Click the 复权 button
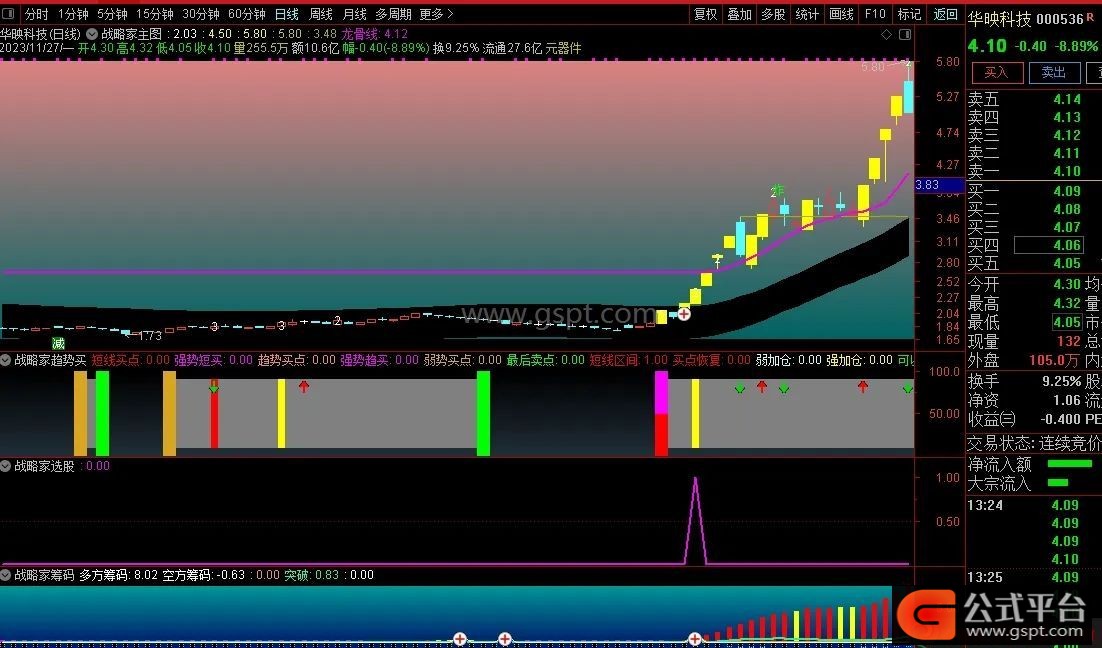Image resolution: width=1102 pixels, height=648 pixels. point(706,14)
